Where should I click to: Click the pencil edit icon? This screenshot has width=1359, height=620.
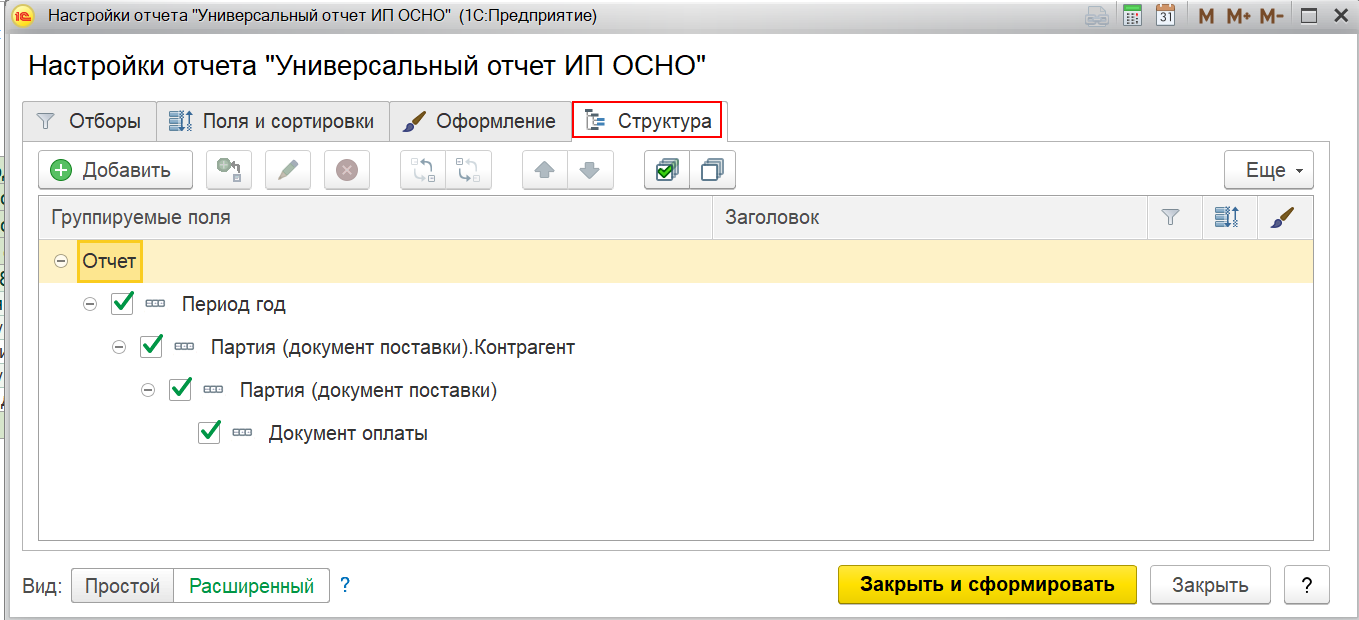pyautogui.click(x=288, y=170)
